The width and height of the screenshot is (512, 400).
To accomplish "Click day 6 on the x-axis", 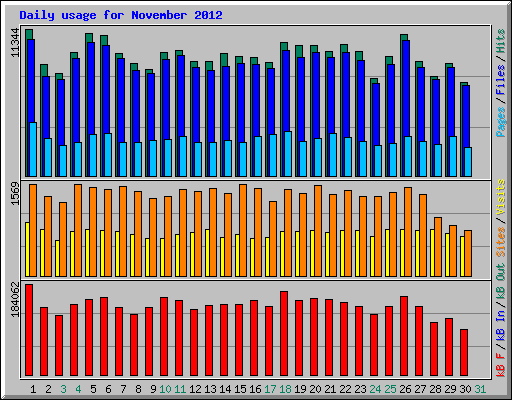I will pyautogui.click(x=108, y=389).
